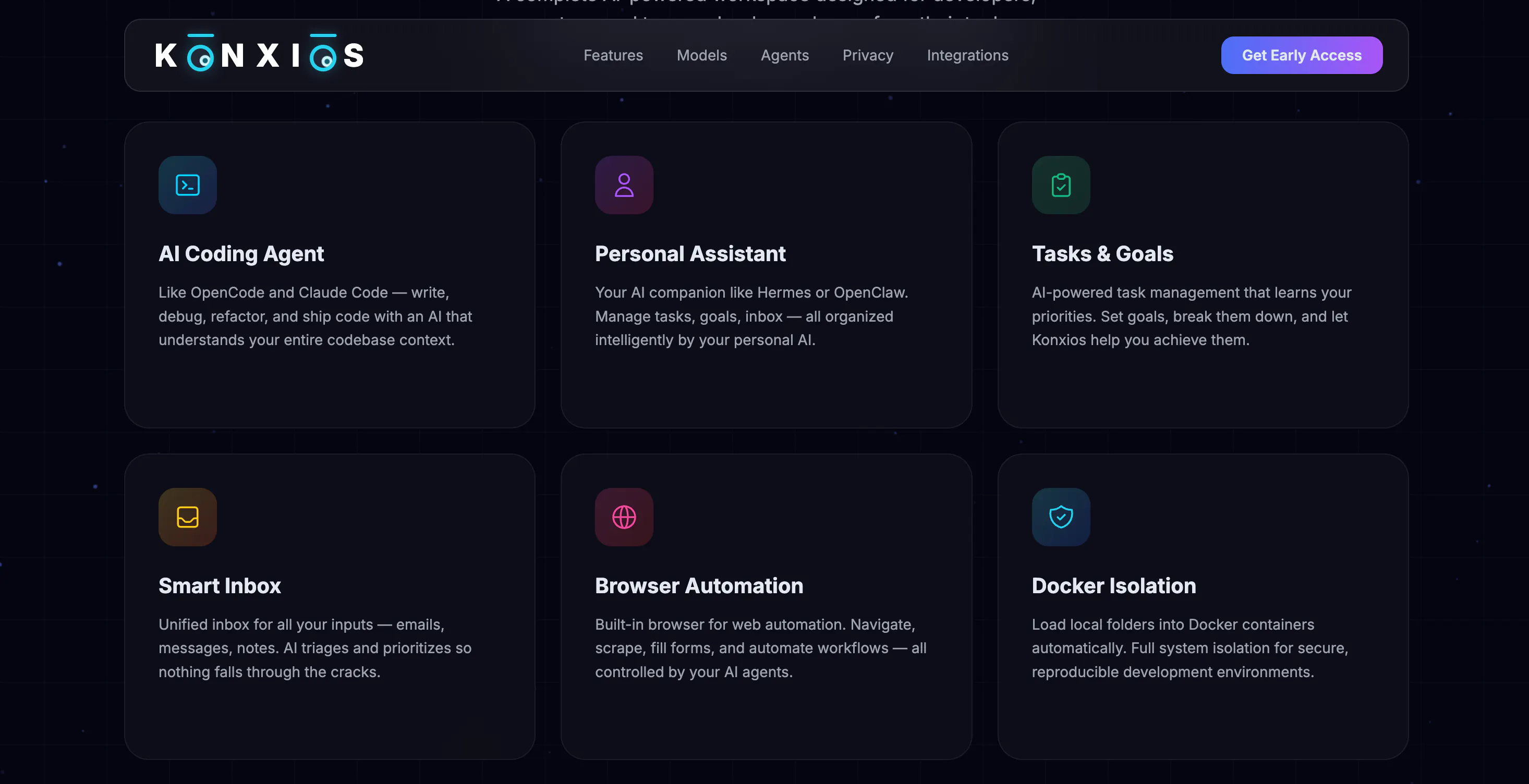Click the text "Load local folders into Docker containers"

point(1173,624)
